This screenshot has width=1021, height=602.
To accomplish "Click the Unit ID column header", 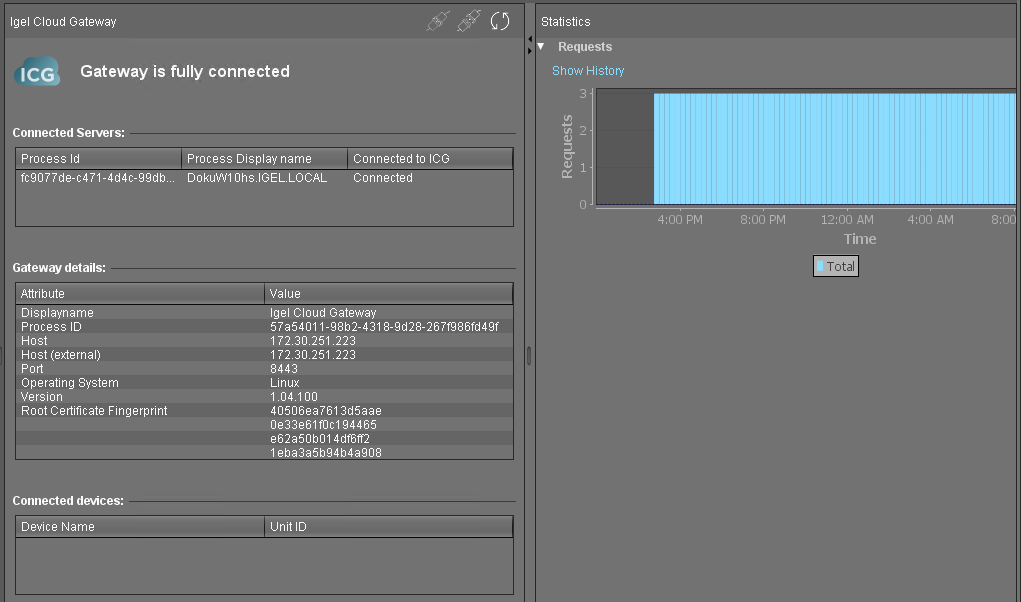I will [x=388, y=527].
